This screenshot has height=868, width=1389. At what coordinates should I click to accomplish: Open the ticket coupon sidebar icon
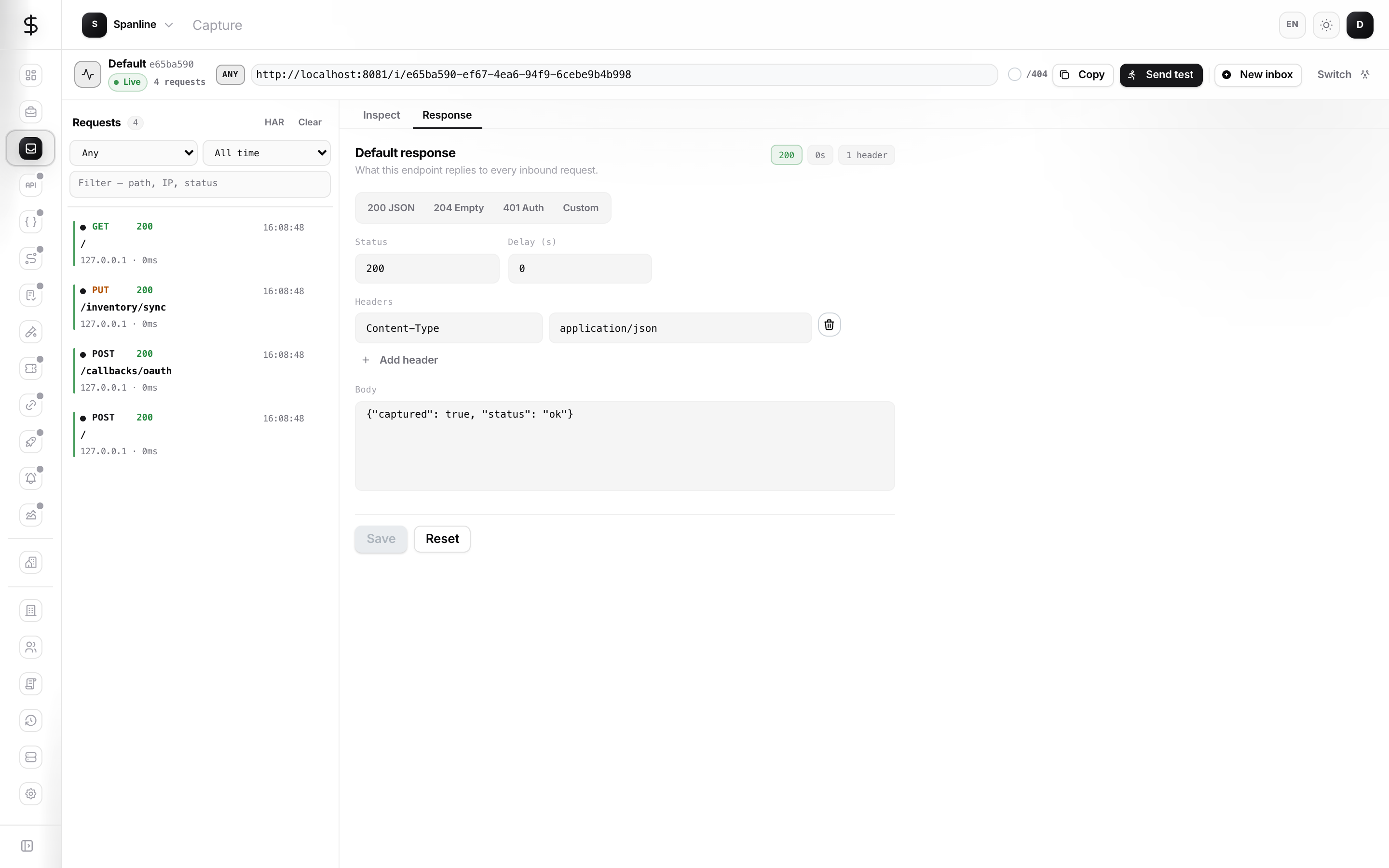pyautogui.click(x=30, y=368)
